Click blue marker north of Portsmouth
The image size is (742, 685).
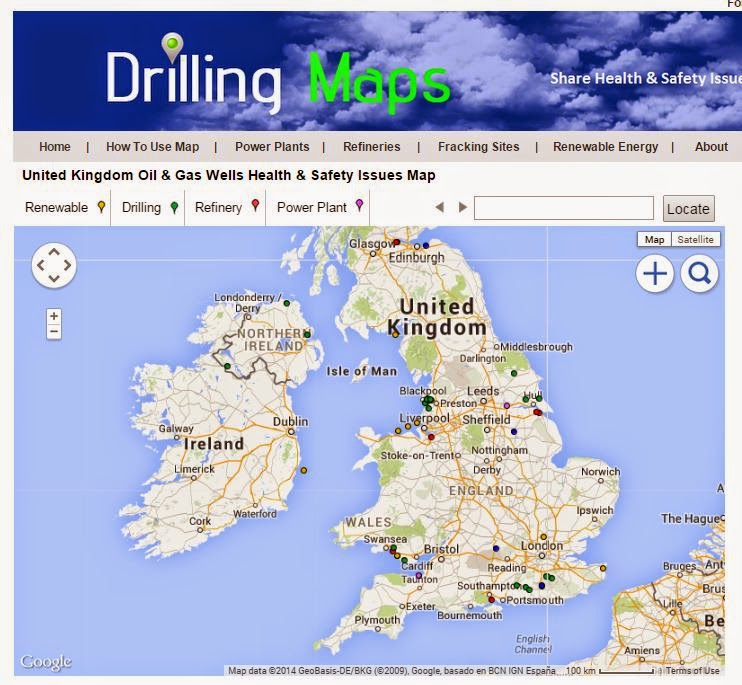pos(542,586)
